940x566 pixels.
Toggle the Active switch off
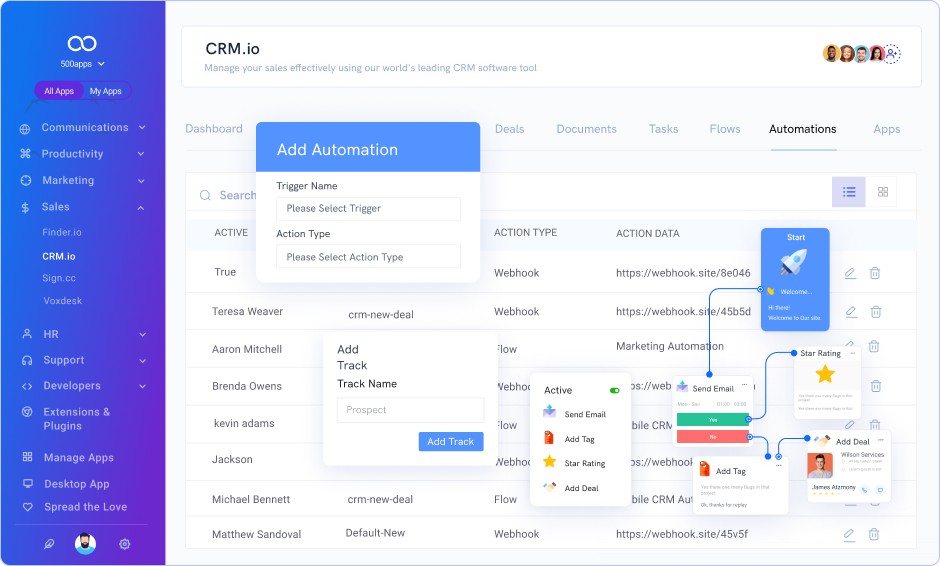click(x=614, y=390)
